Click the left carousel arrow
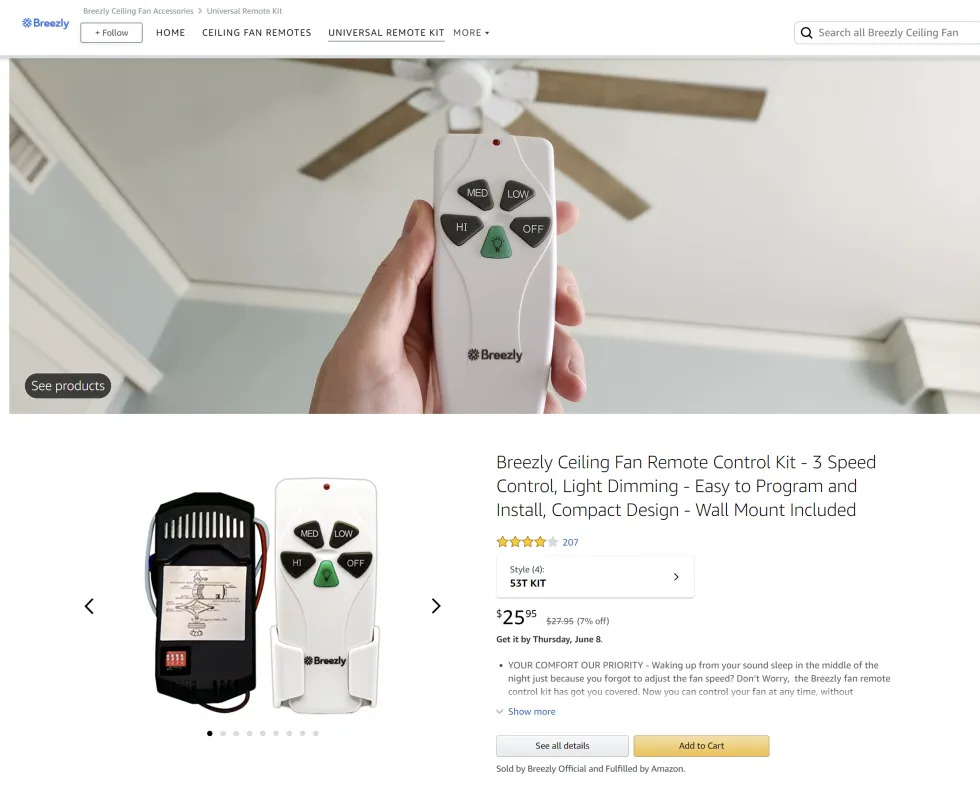 [88, 605]
